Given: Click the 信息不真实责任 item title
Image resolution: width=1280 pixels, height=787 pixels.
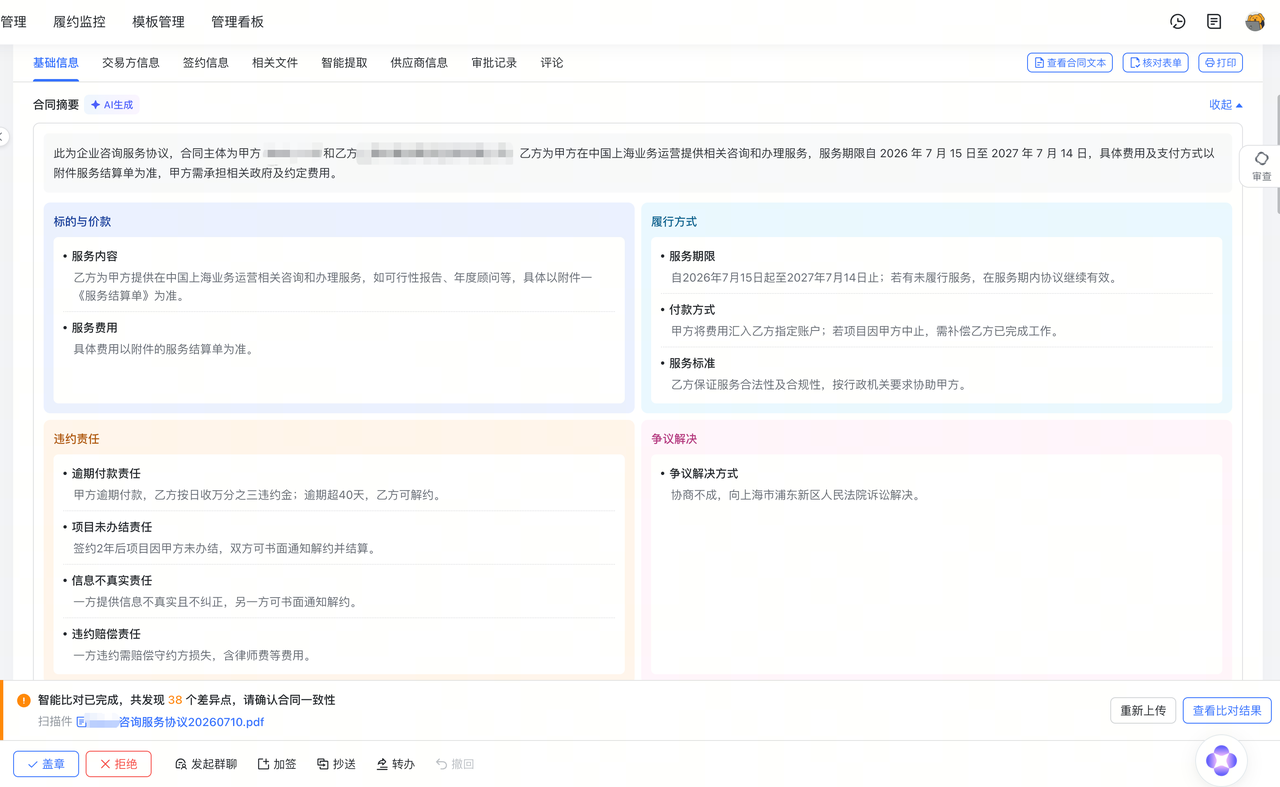Looking at the screenshot, I should (112, 581).
